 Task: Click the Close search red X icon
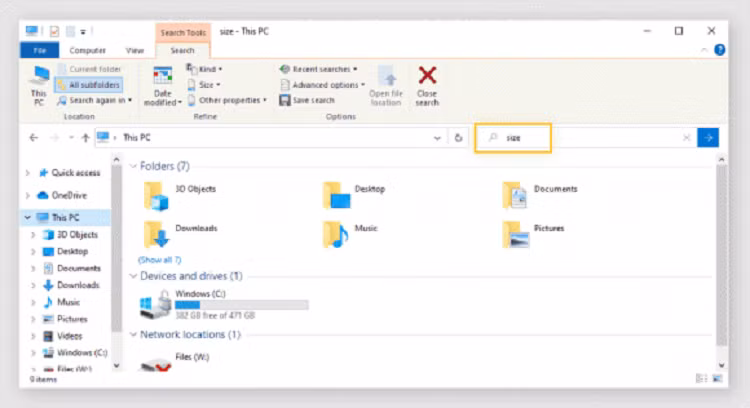[x=427, y=76]
